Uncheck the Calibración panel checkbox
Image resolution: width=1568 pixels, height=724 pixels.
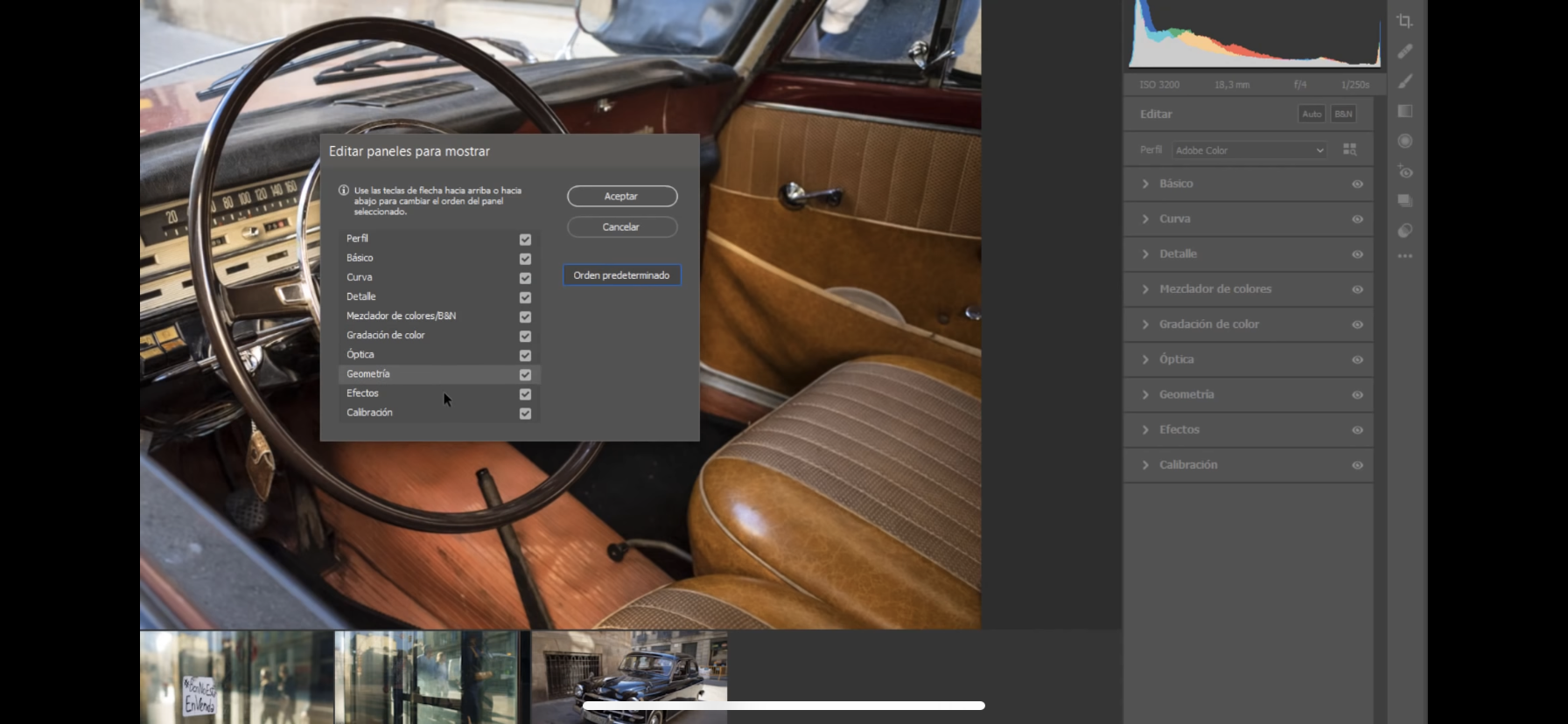pos(525,414)
